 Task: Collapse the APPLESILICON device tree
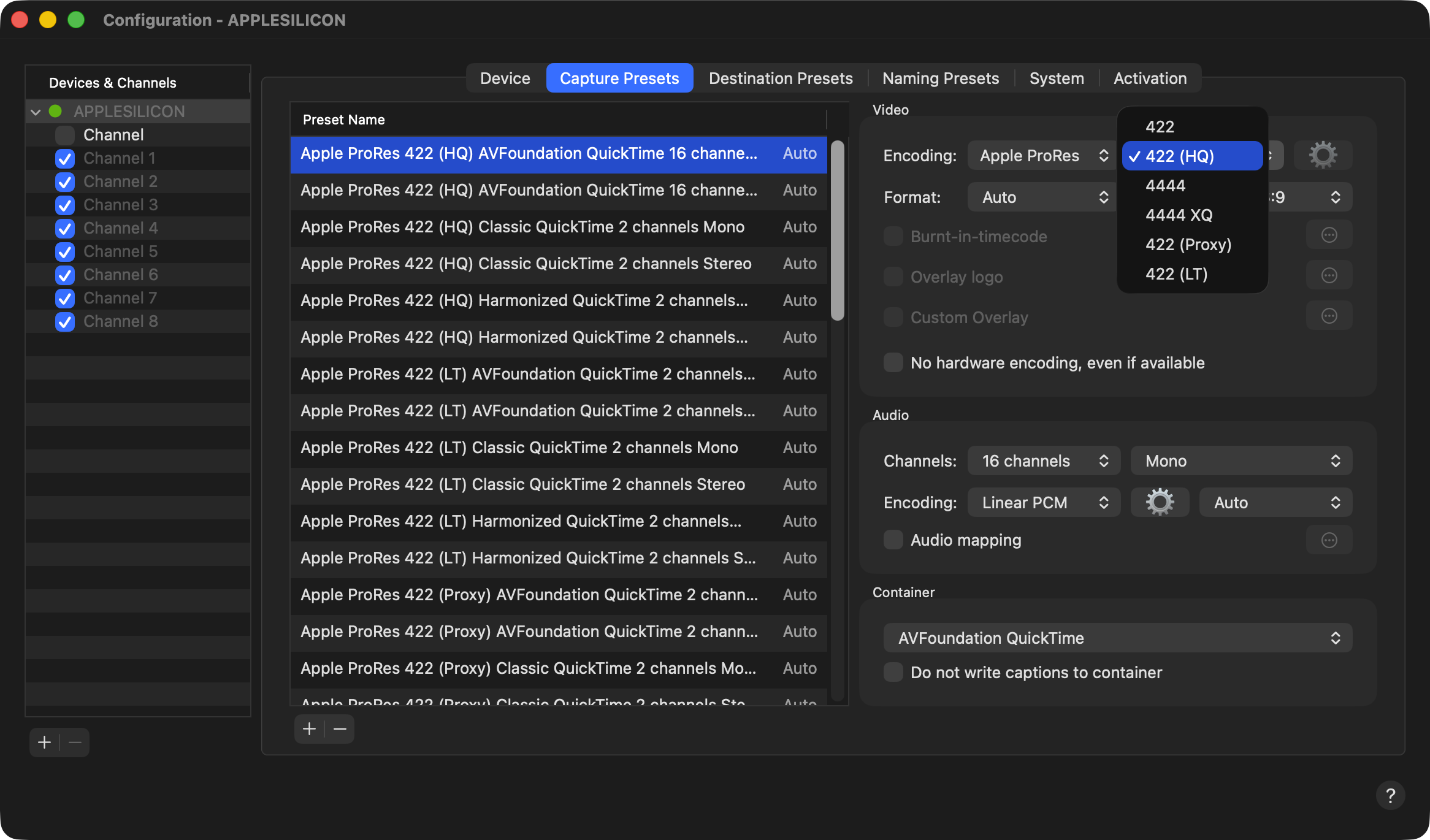36,112
